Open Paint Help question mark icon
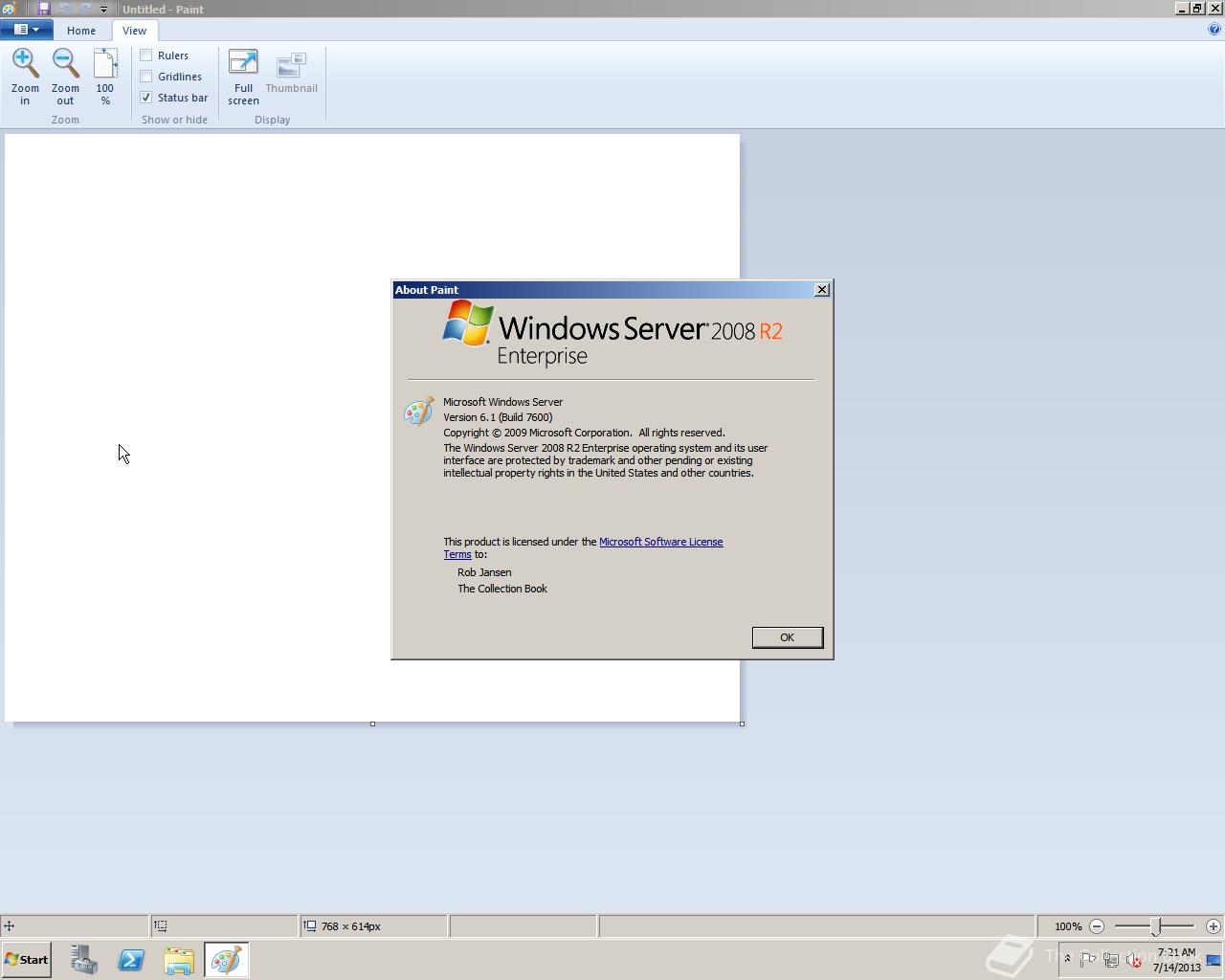 (x=1214, y=29)
